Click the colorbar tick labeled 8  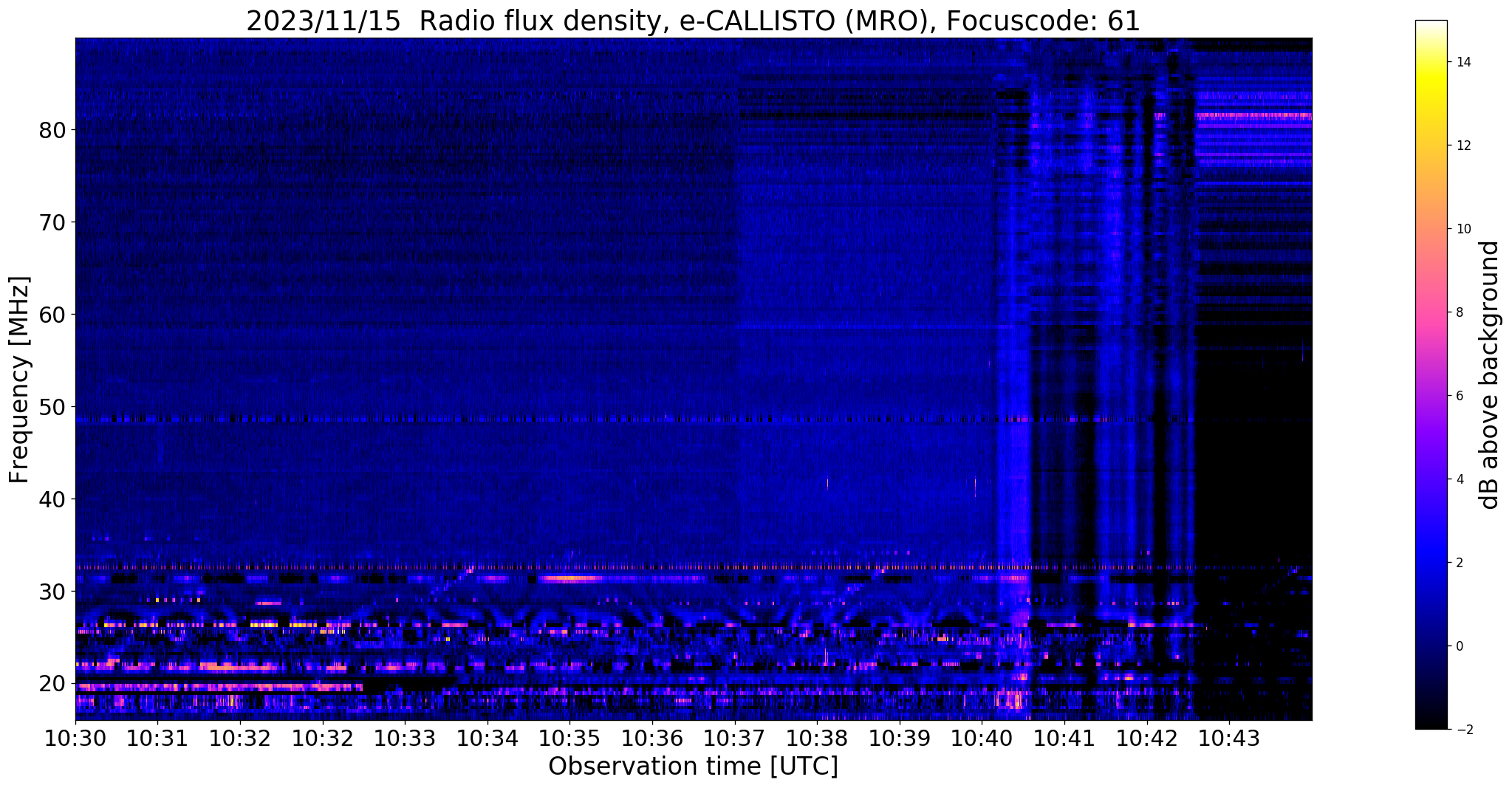1459,312
